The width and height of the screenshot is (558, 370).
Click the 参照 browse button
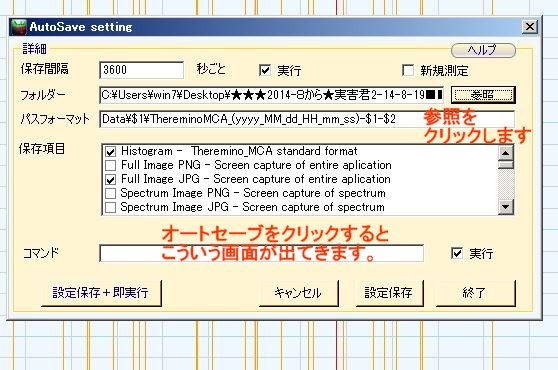pyautogui.click(x=483, y=95)
